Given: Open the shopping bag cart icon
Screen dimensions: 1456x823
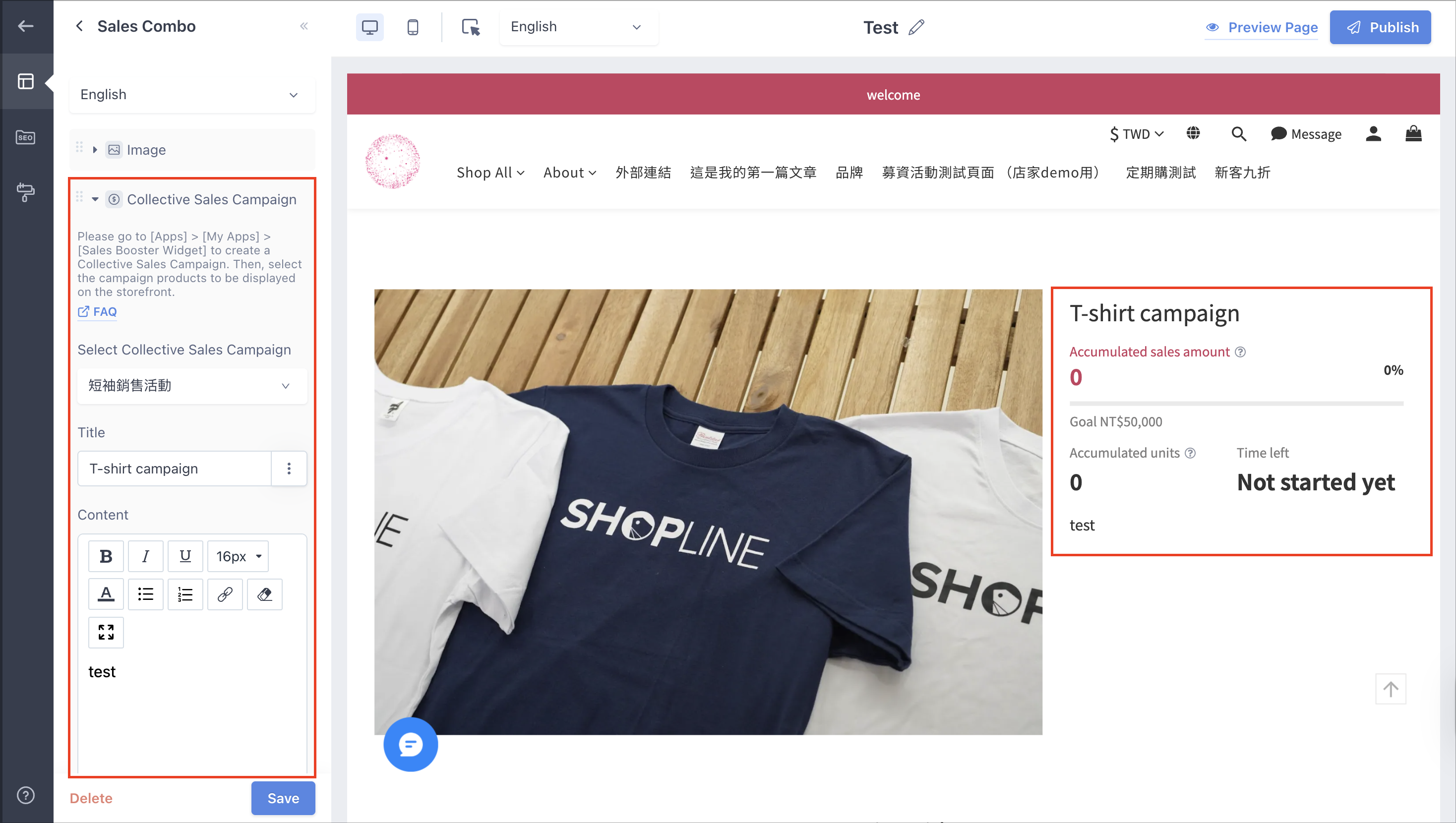Looking at the screenshot, I should coord(1414,133).
